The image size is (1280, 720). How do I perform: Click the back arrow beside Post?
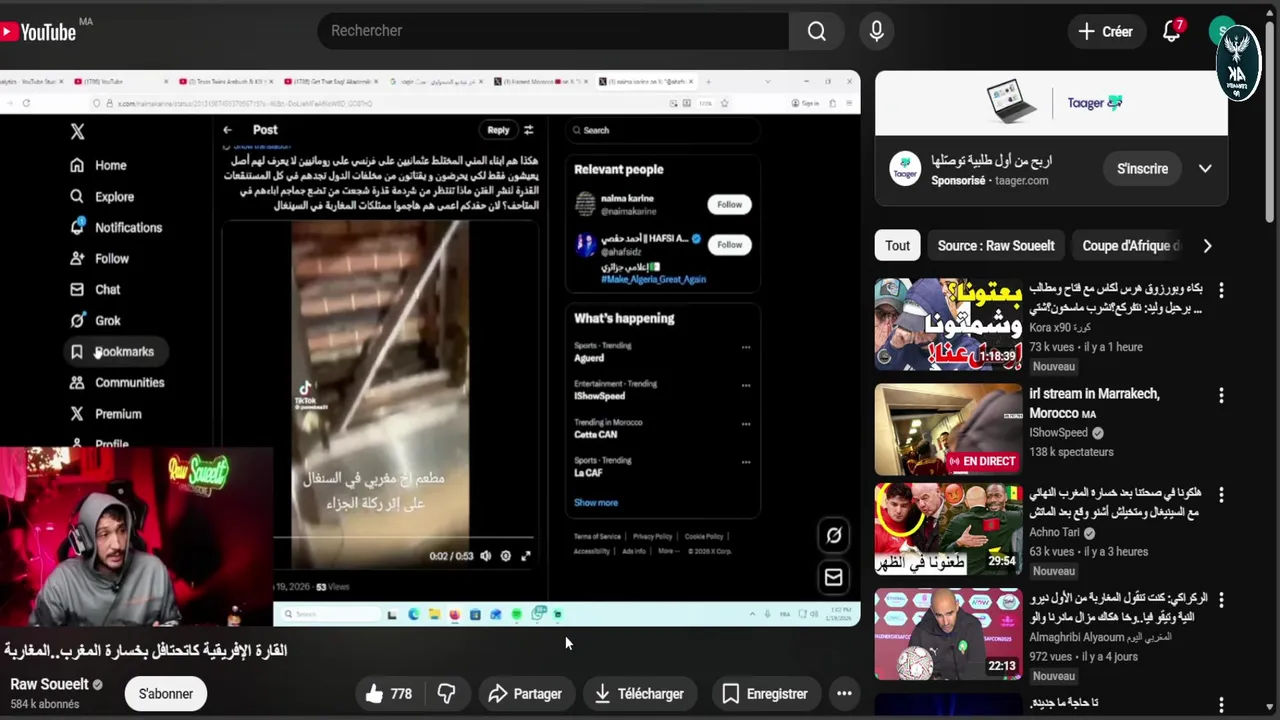click(228, 130)
